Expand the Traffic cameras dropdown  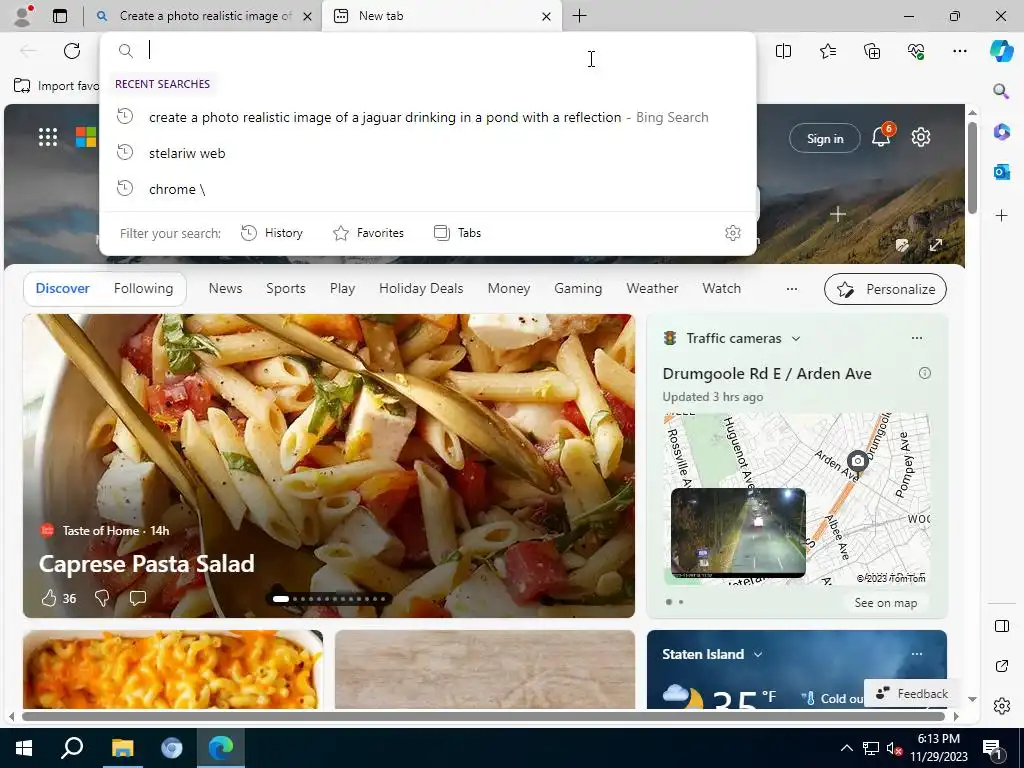(x=796, y=338)
